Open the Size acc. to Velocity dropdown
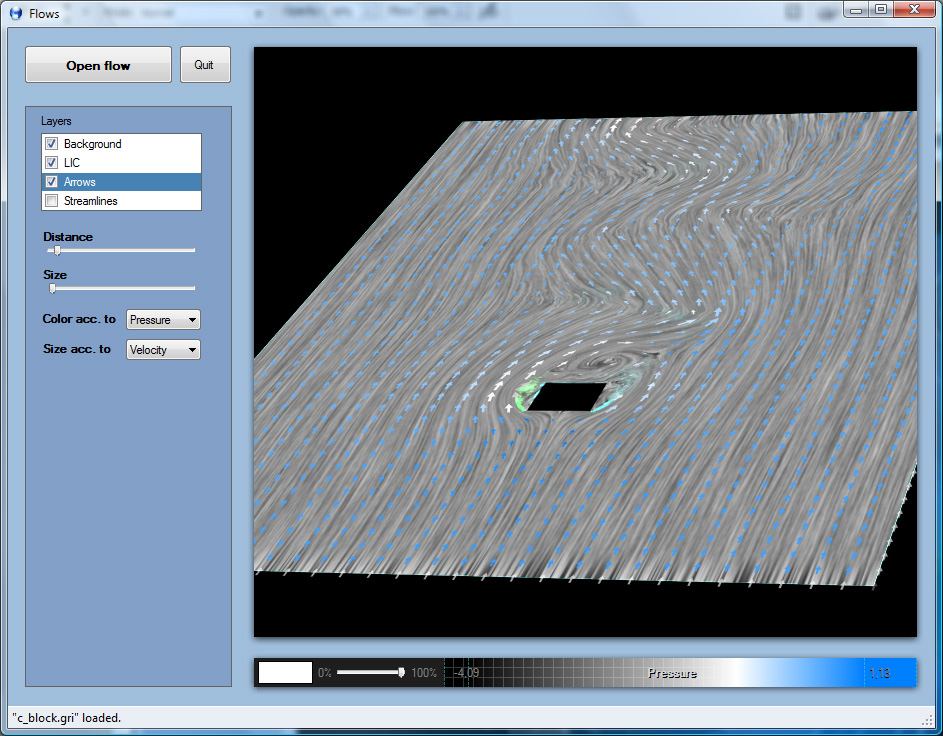943x736 pixels. coord(163,350)
